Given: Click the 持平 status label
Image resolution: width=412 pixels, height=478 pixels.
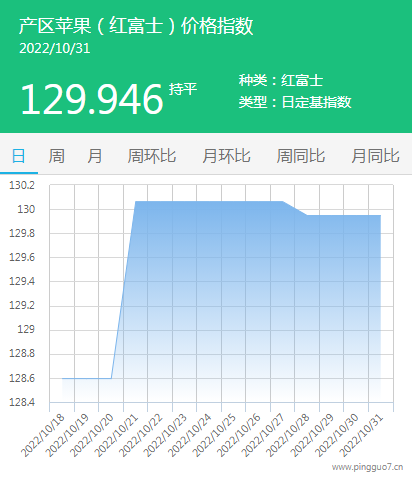Looking at the screenshot, I should click(x=183, y=89).
